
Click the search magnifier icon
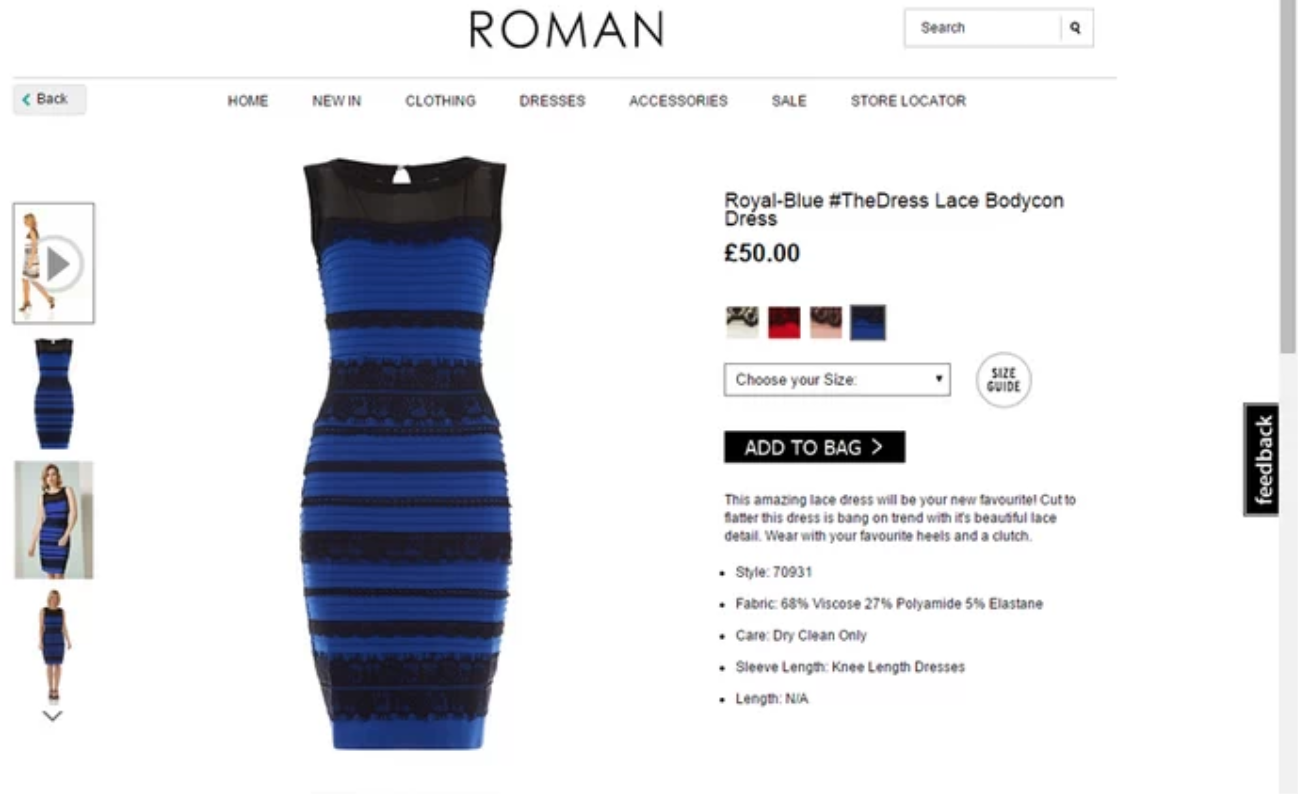1075,28
